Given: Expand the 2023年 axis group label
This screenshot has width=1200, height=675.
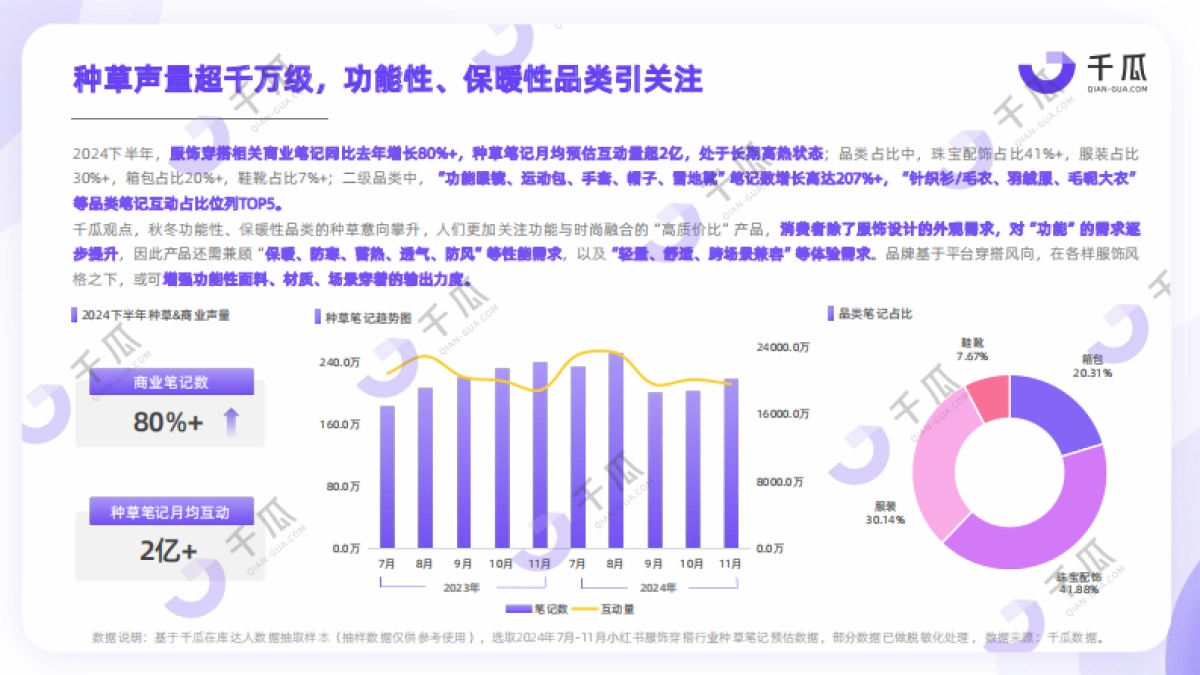Looking at the screenshot, I should pyautogui.click(x=459, y=589).
